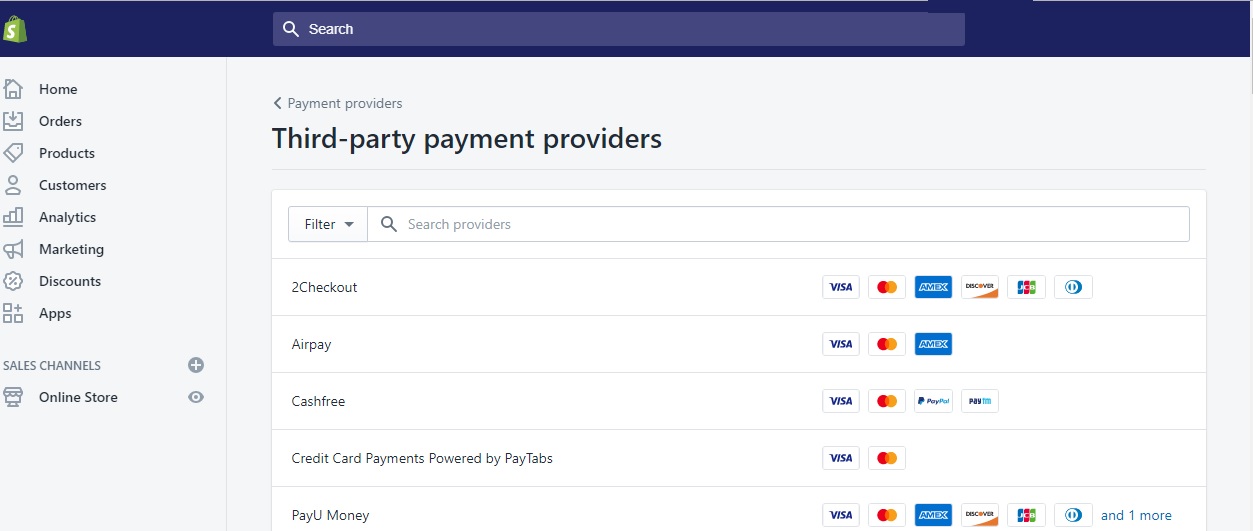Image resolution: width=1253 pixels, height=531 pixels.
Task: Open Home in the sidebar
Action: point(58,89)
